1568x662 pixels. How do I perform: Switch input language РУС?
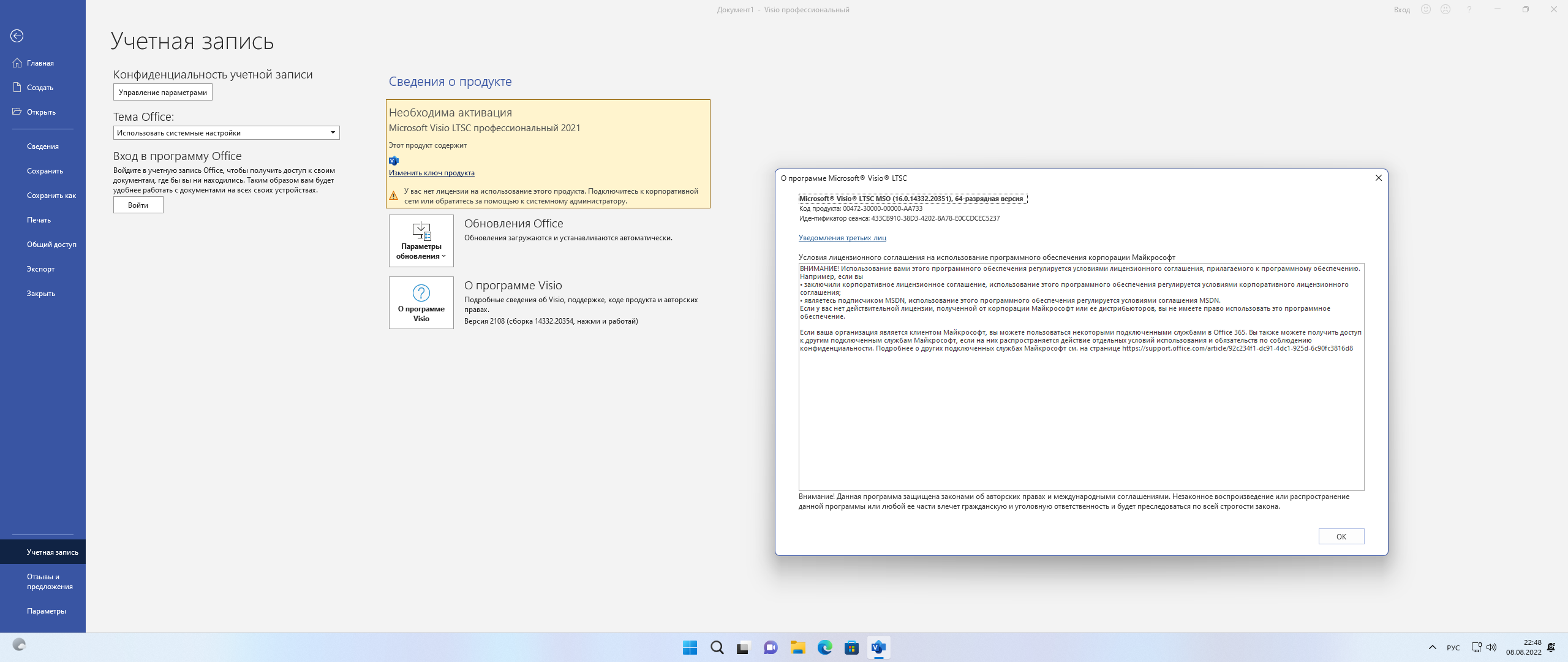point(1453,647)
